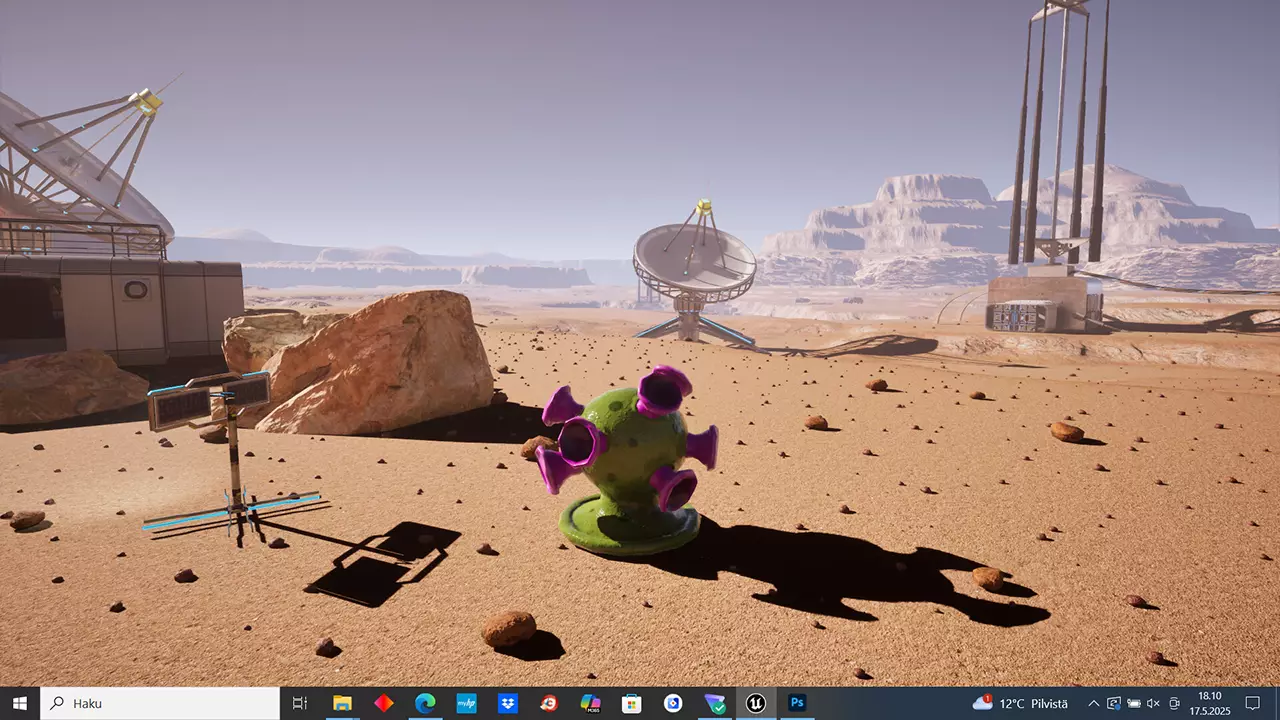Select the green alien pod in the scene
The height and width of the screenshot is (720, 1280).
coord(628,460)
